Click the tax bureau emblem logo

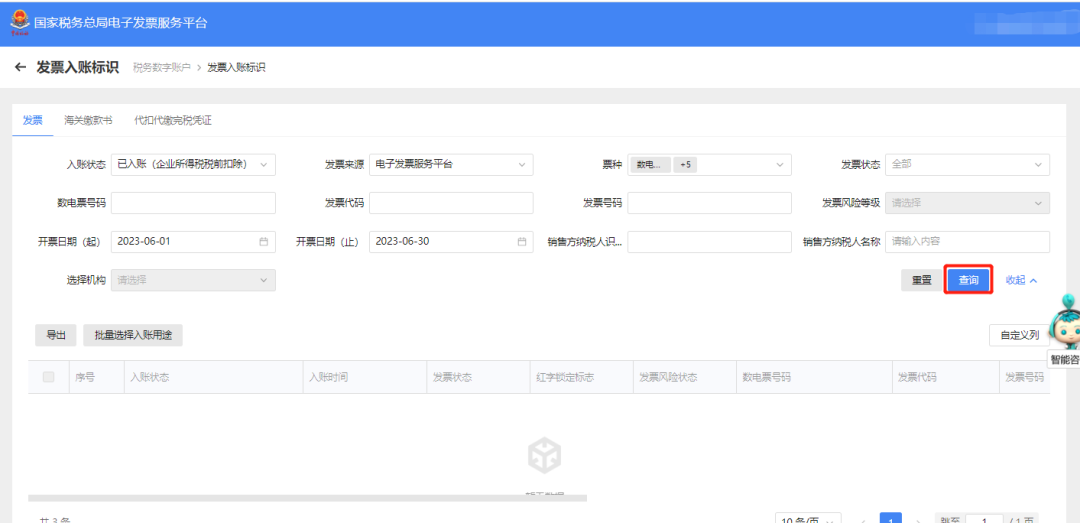tap(19, 22)
